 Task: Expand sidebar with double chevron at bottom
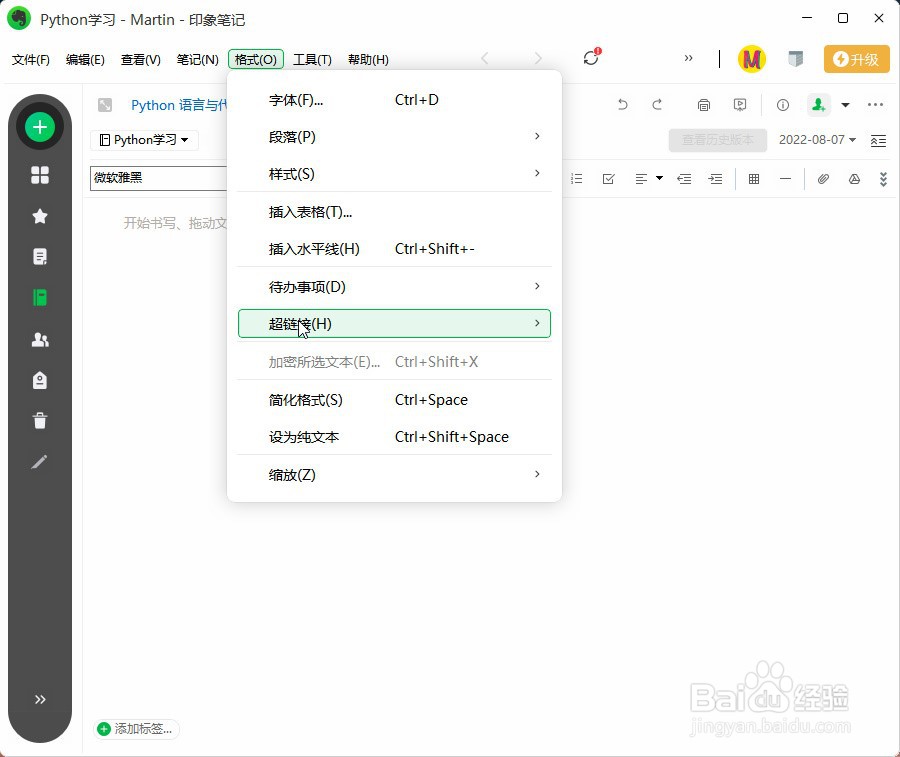(x=40, y=699)
